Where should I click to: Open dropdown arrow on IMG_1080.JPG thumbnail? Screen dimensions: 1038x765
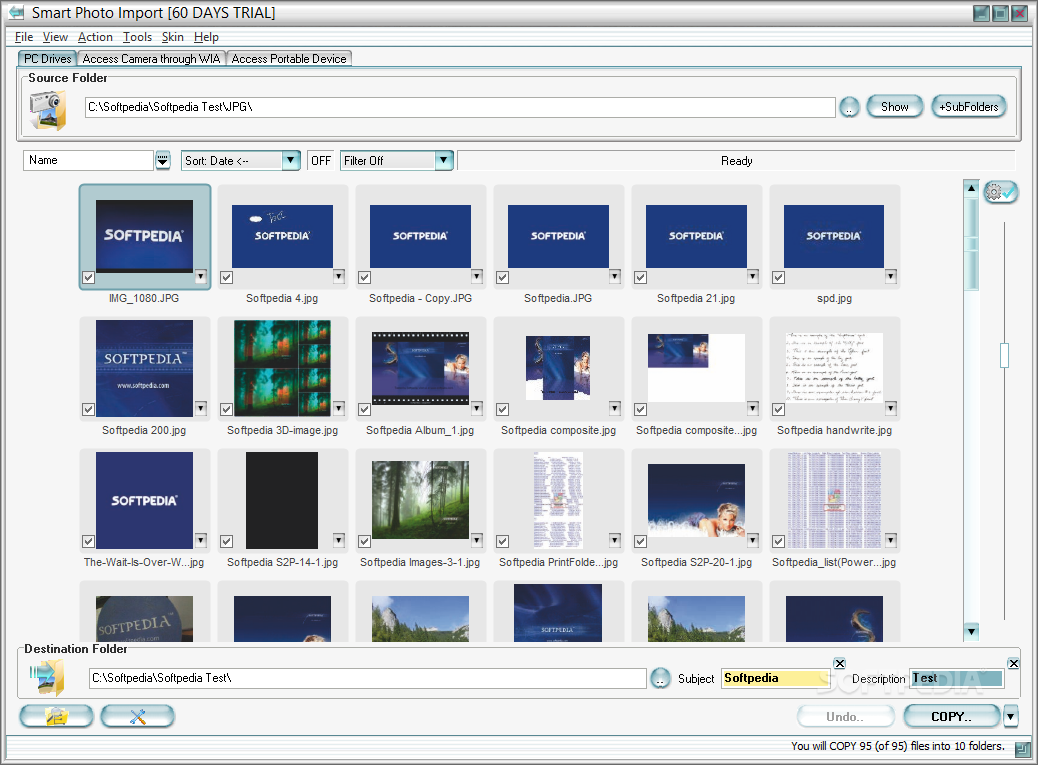201,276
